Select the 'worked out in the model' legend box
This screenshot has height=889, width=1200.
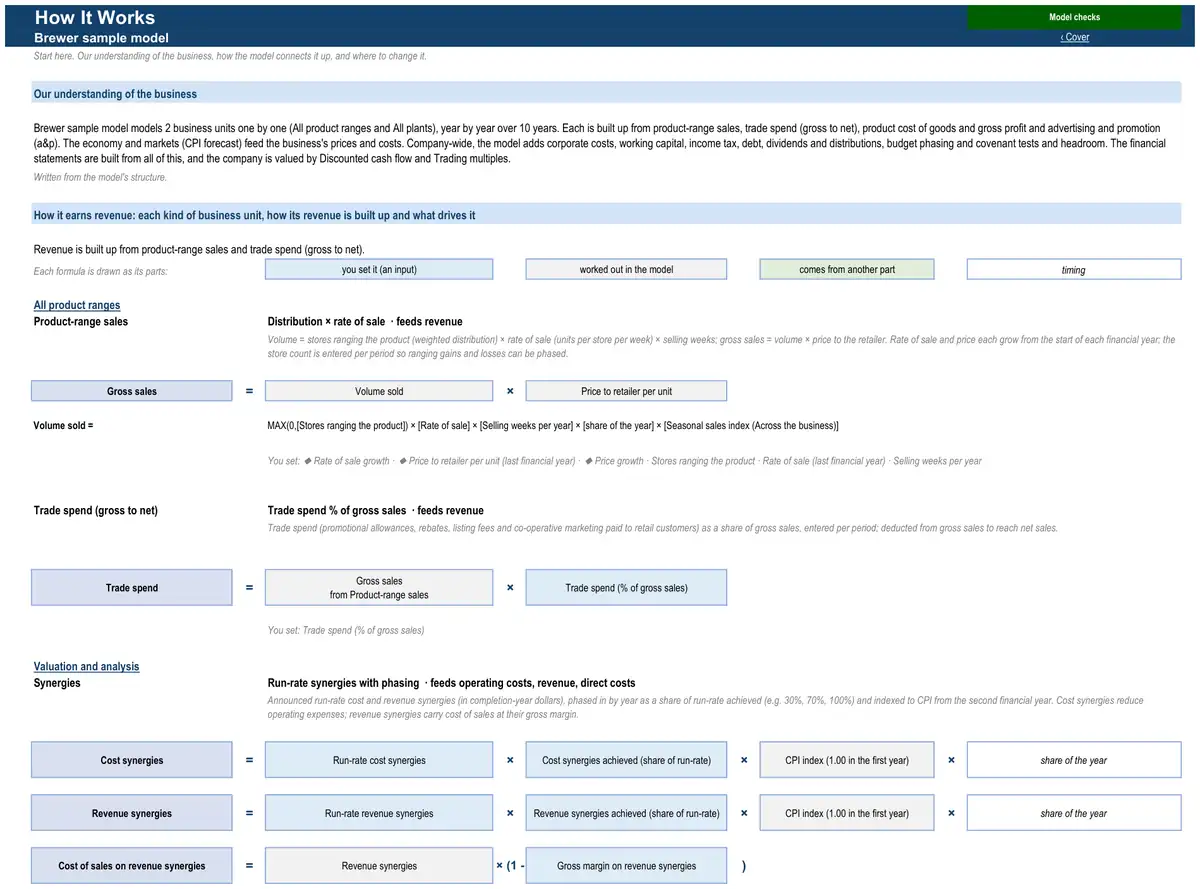627,270
